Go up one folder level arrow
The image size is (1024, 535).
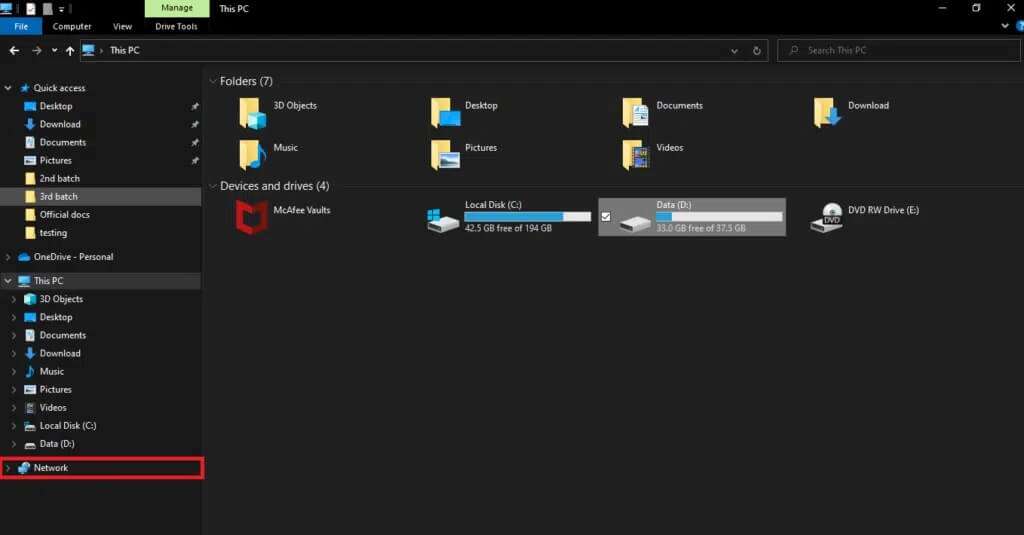[70, 50]
